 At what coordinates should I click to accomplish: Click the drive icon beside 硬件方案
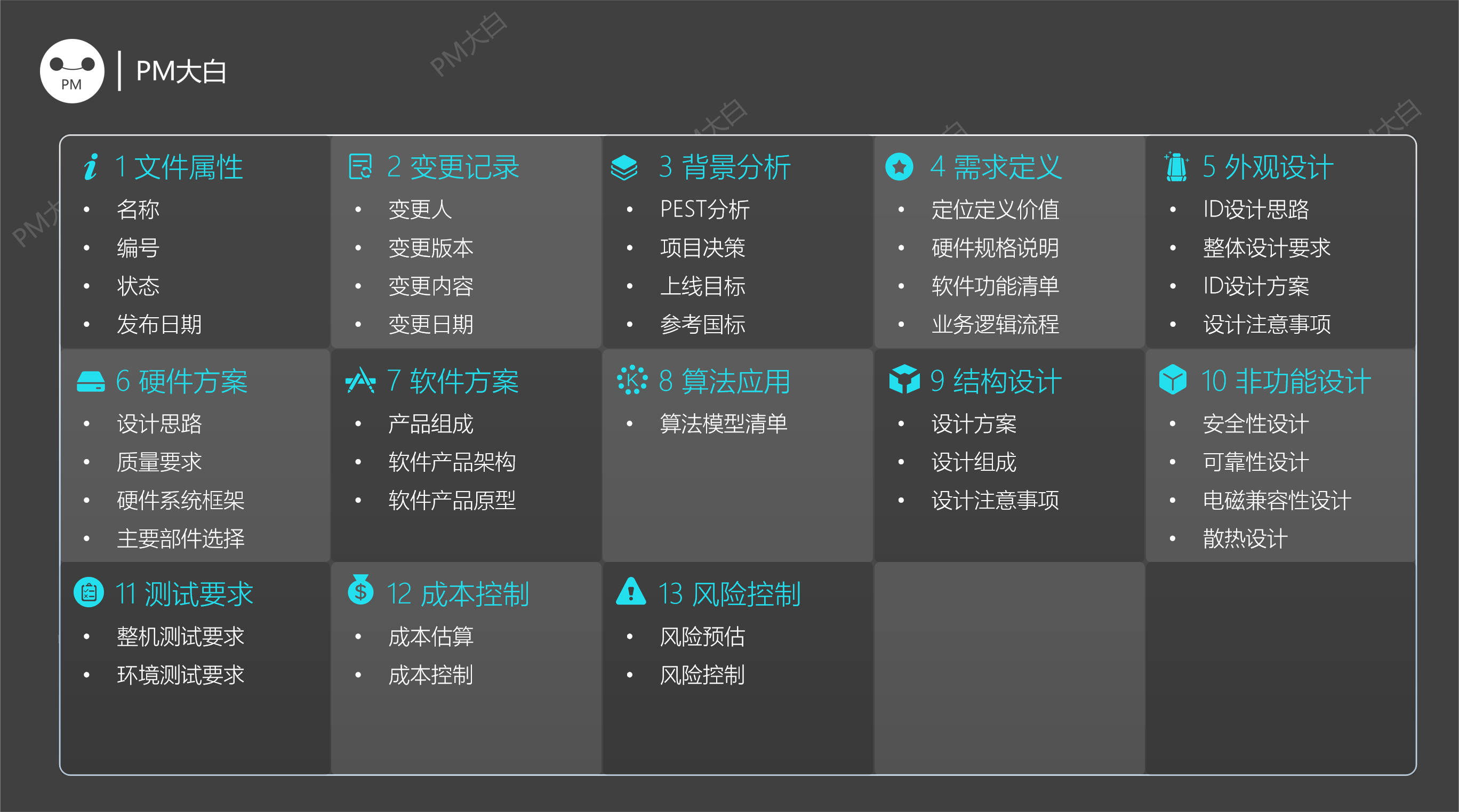point(91,381)
